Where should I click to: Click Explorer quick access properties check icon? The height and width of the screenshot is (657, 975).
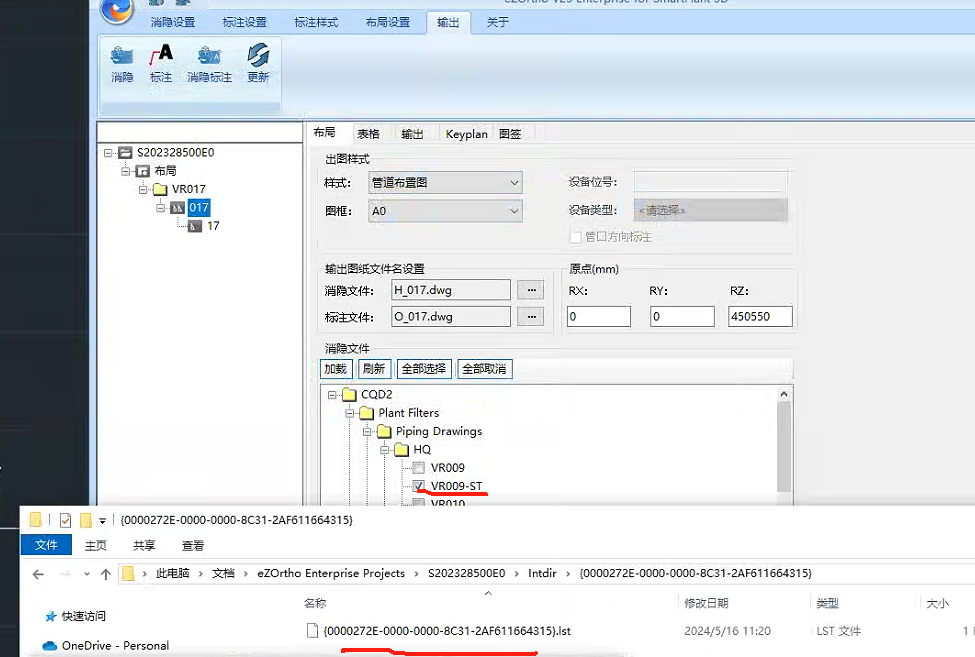click(x=65, y=520)
